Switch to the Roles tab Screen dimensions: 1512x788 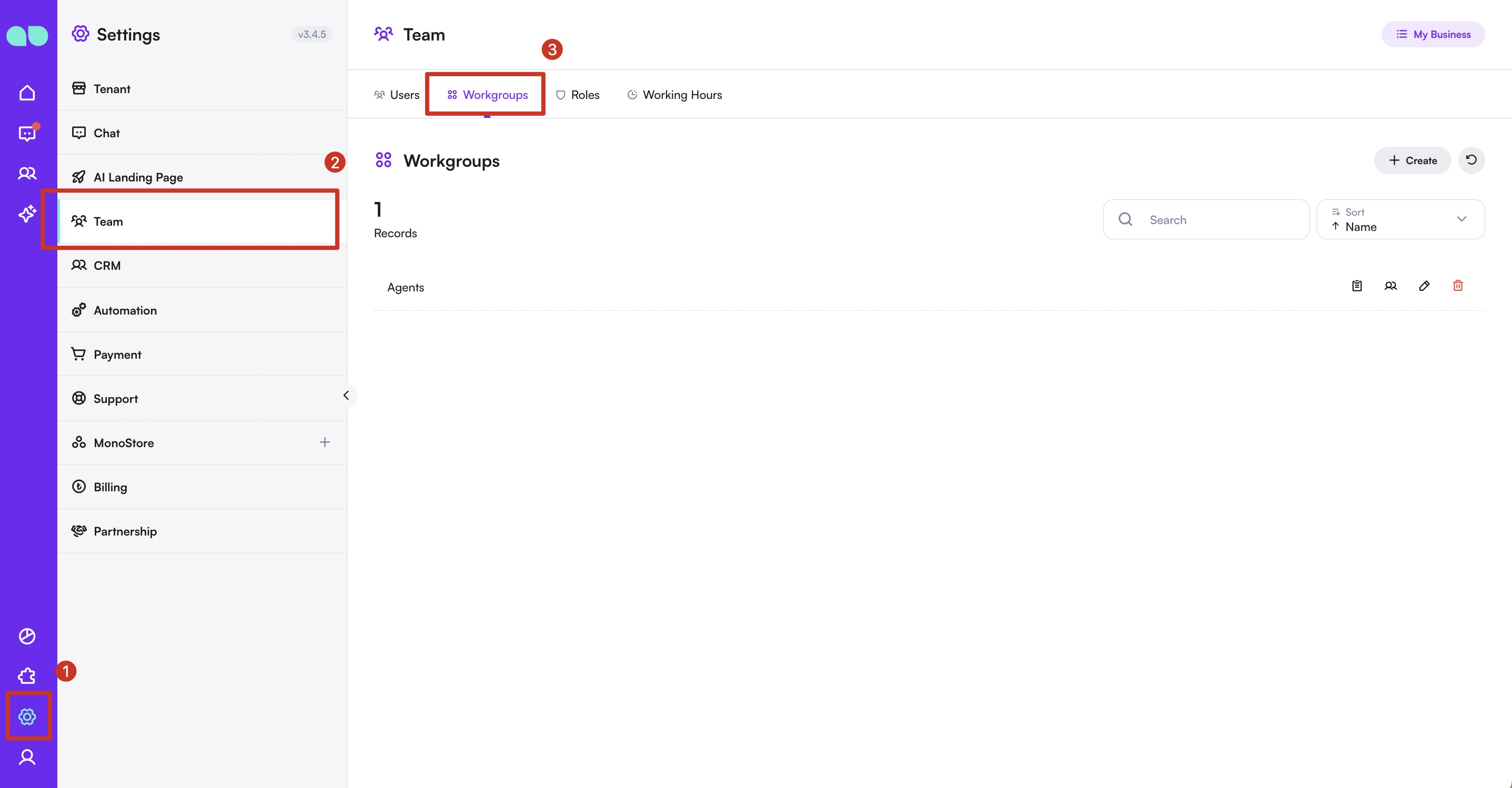tap(578, 95)
